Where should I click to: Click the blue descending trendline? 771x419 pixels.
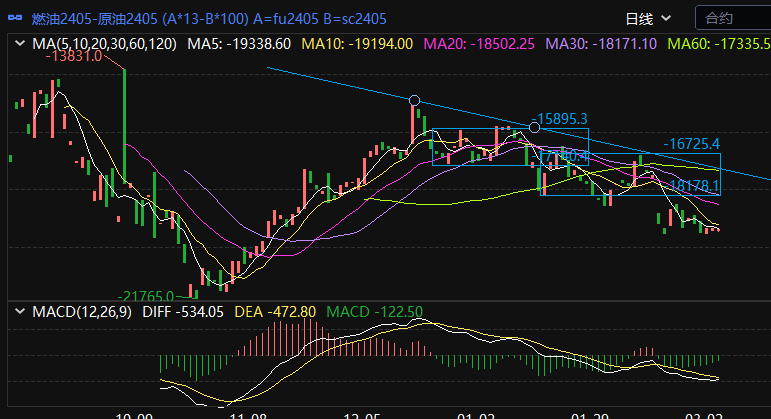(x=340, y=83)
